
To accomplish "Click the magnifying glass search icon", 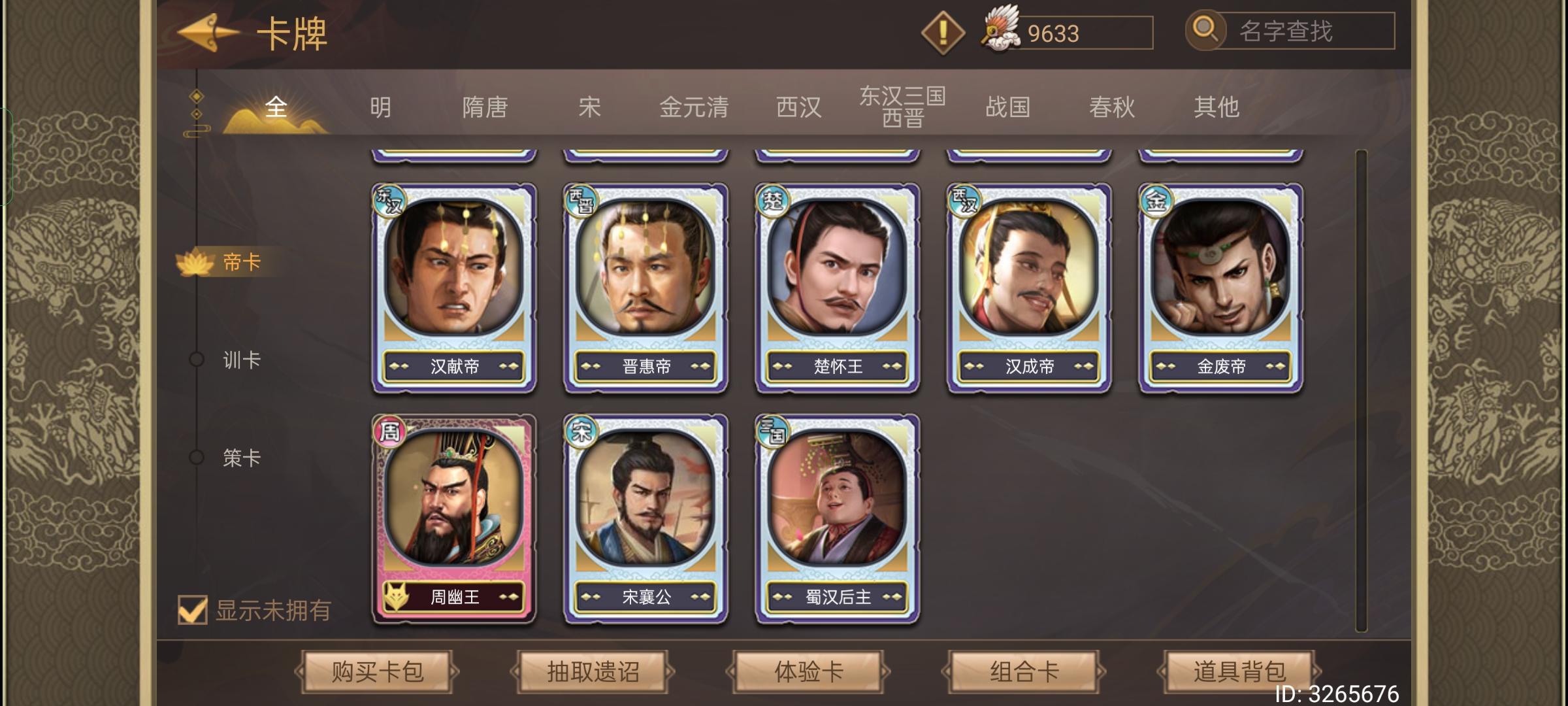I will 1205,30.
